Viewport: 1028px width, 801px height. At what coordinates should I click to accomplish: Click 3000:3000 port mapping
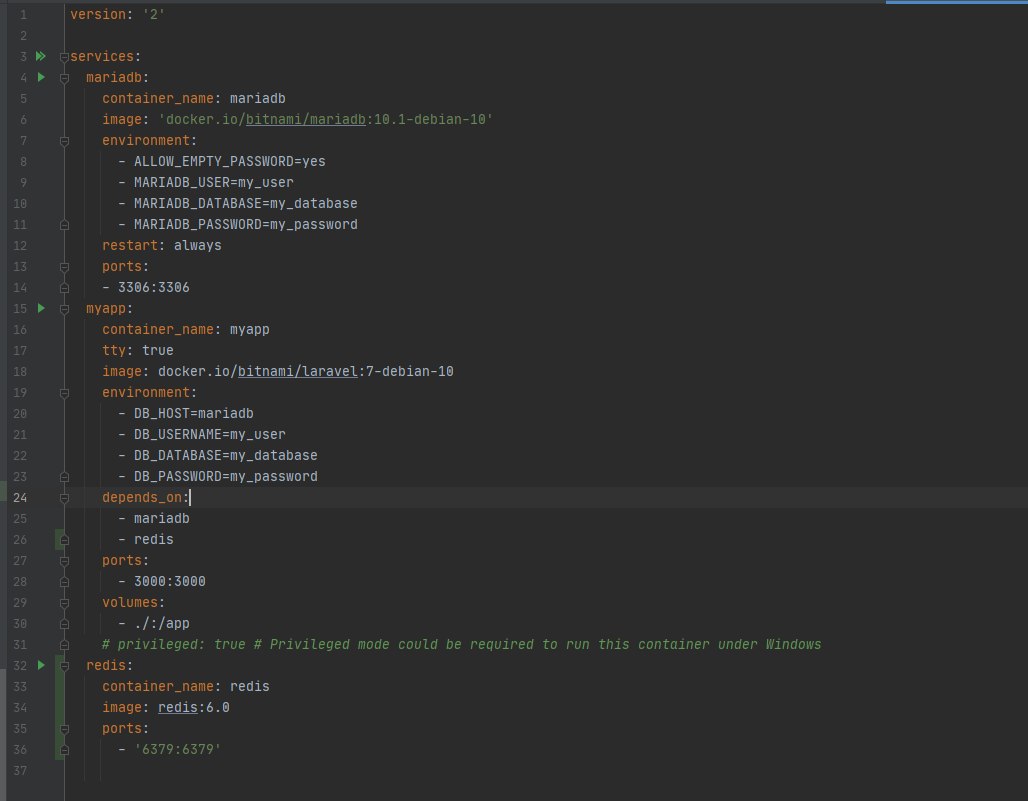click(x=170, y=581)
